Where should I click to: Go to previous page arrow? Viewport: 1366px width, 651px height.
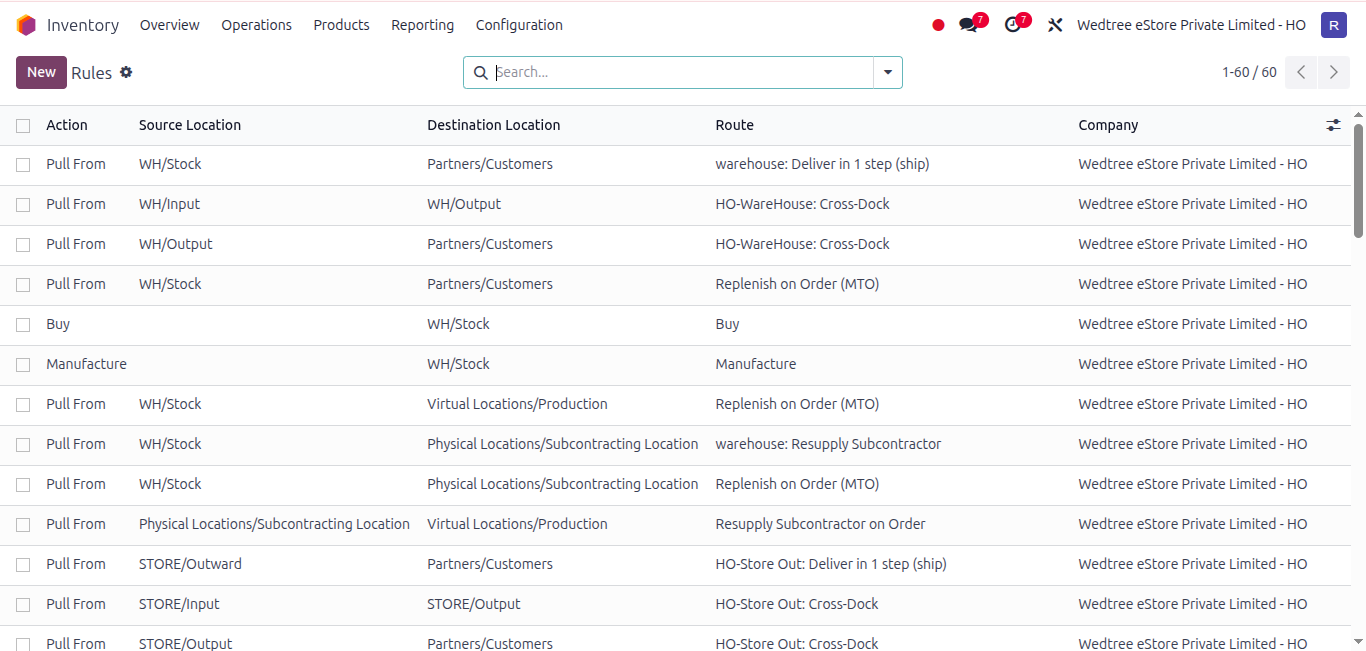click(x=1301, y=72)
